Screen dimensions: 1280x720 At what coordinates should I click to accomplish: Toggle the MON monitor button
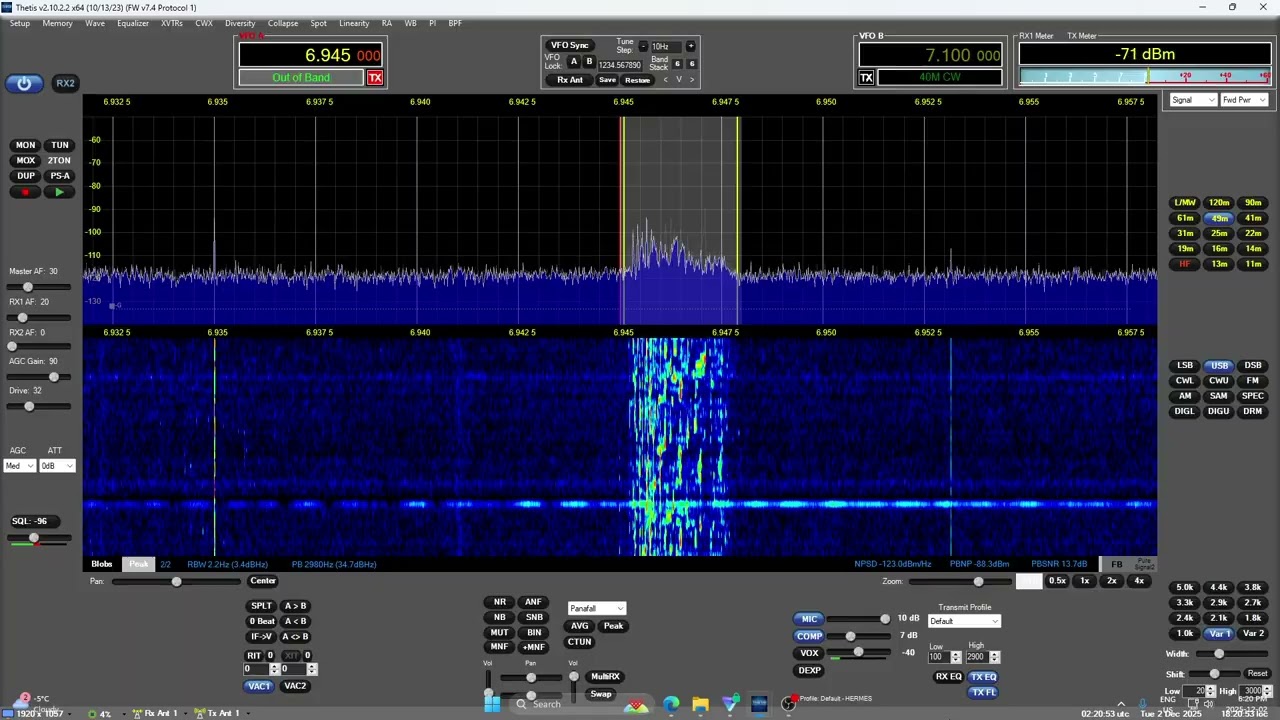coord(26,145)
